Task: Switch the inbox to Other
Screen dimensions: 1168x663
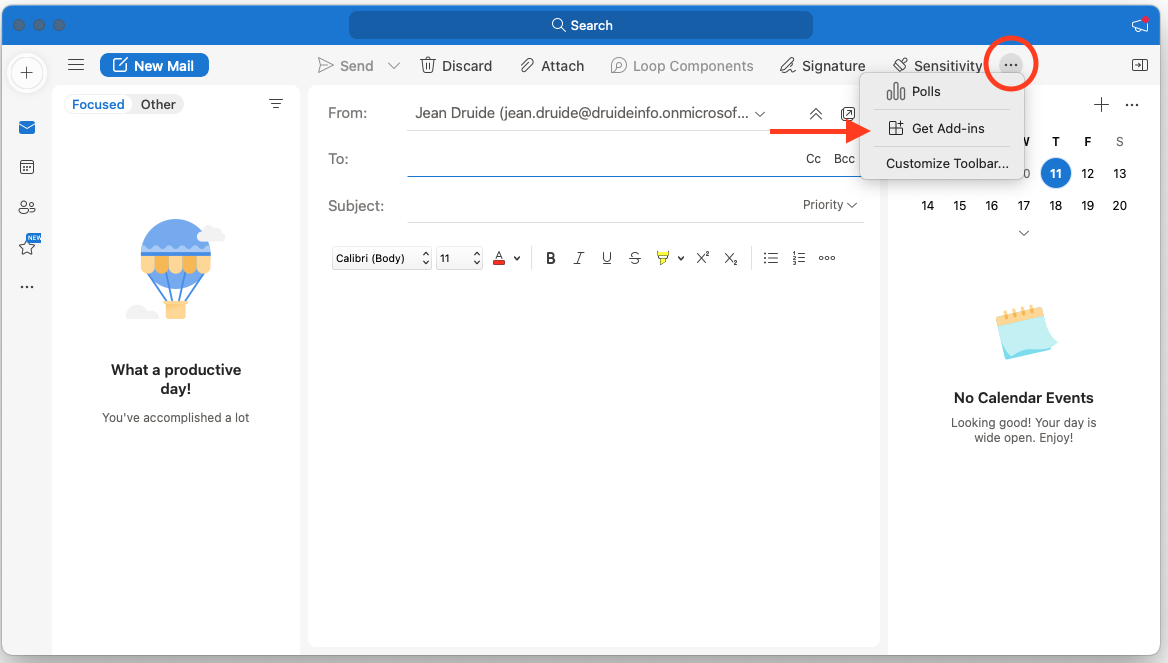Action: tap(158, 104)
